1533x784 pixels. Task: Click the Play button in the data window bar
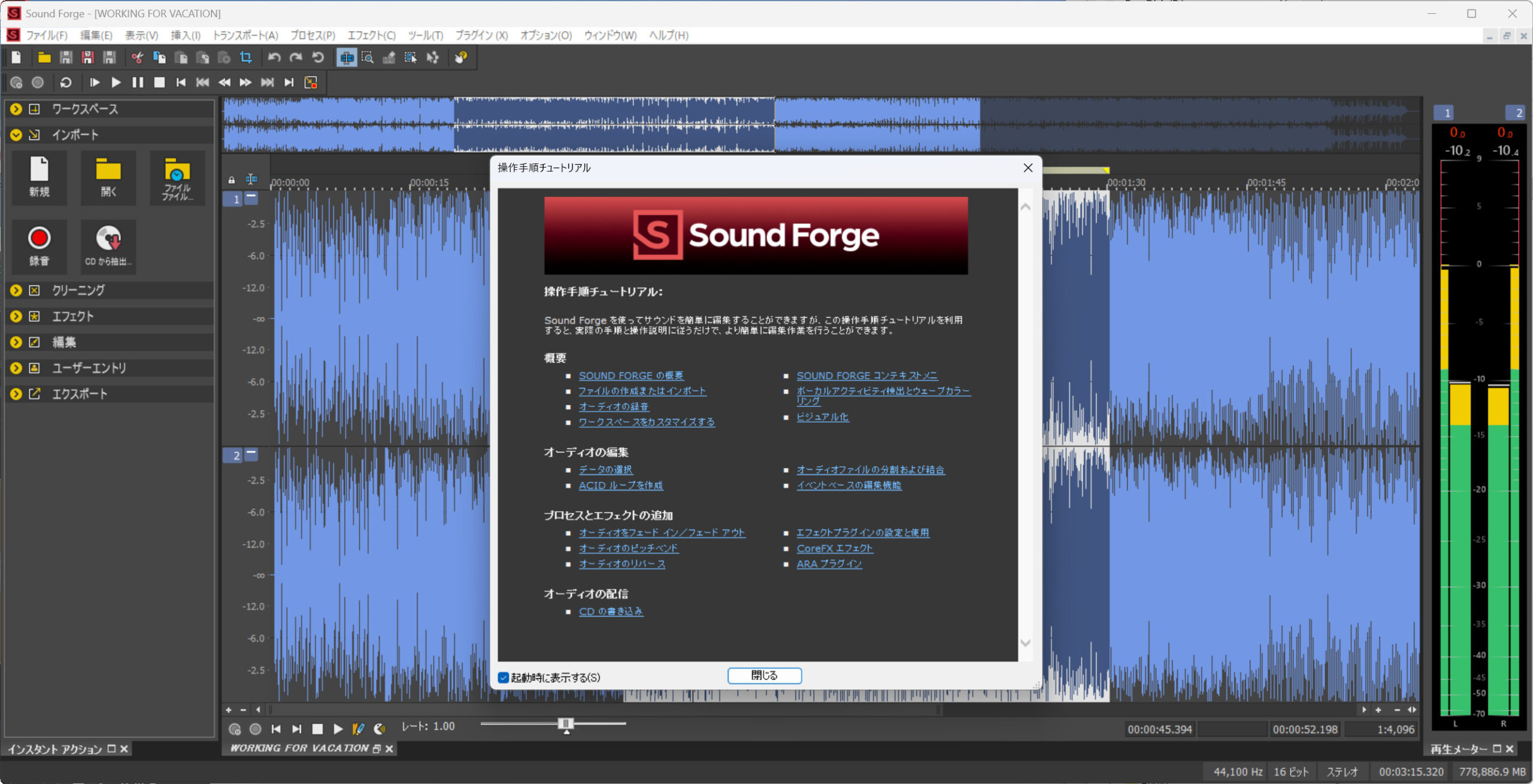(x=338, y=728)
